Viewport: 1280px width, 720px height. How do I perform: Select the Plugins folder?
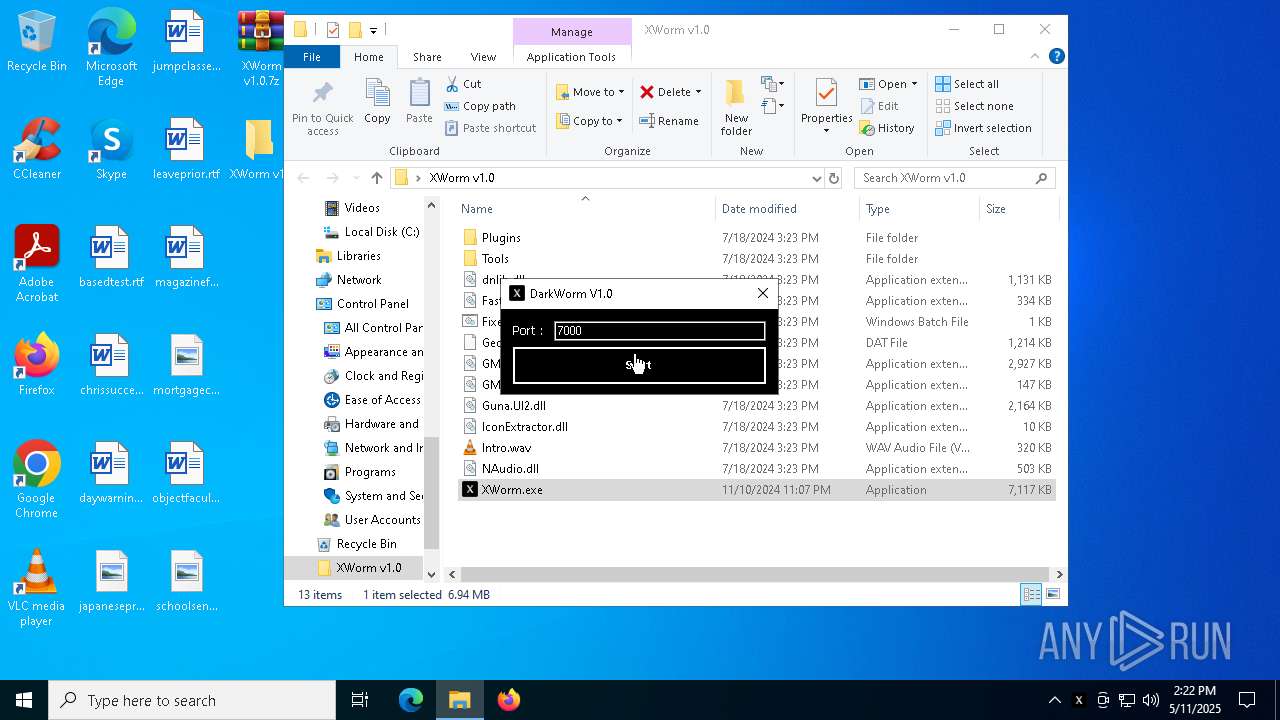coord(757,237)
